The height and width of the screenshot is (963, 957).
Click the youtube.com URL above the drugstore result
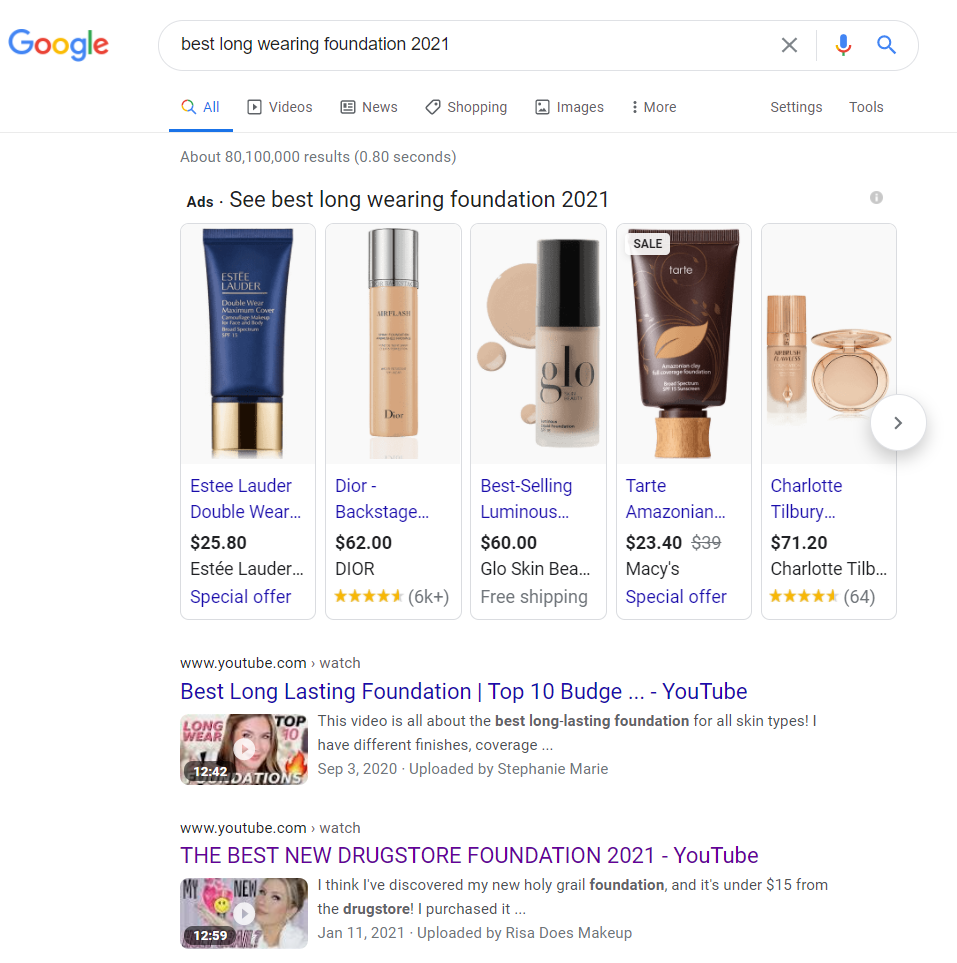pos(270,828)
